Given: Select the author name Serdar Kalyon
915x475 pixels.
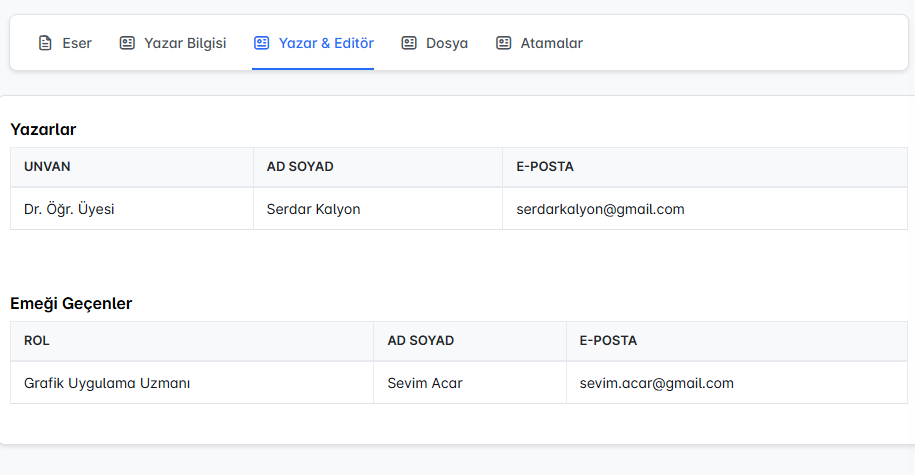Looking at the screenshot, I should point(313,209).
